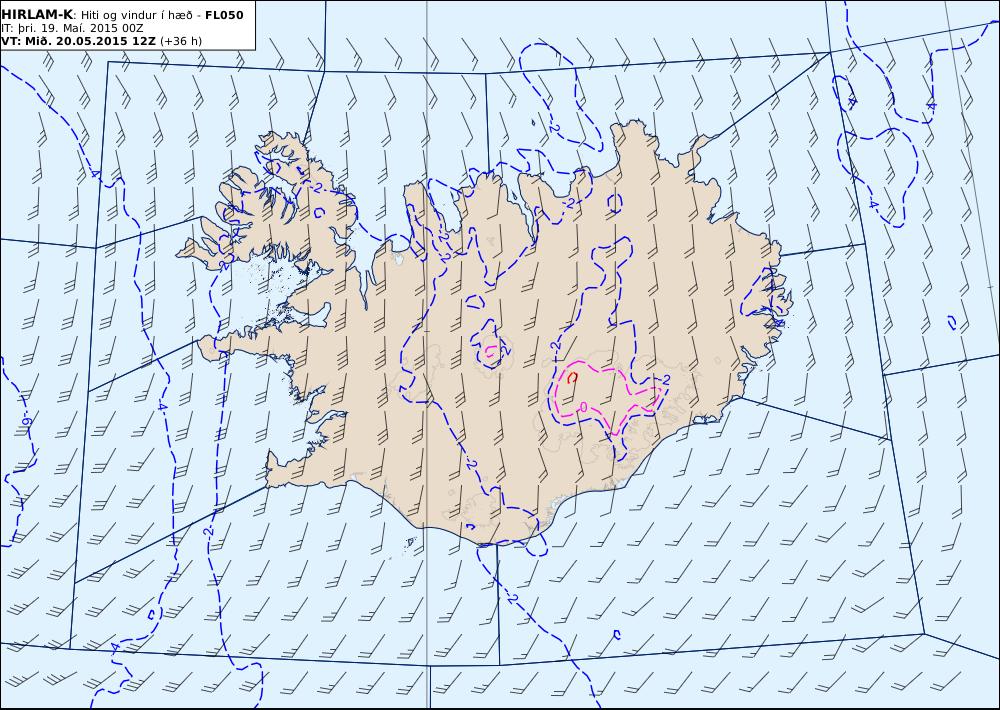1000x710 pixels.
Task: Click the 0 label on the magenta isotherm
Action: (x=584, y=407)
